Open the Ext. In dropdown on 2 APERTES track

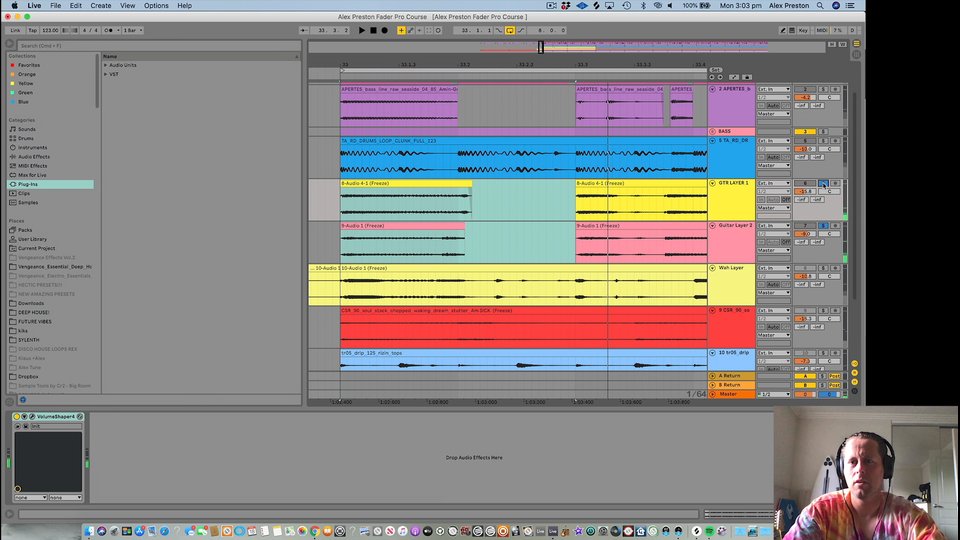point(774,89)
